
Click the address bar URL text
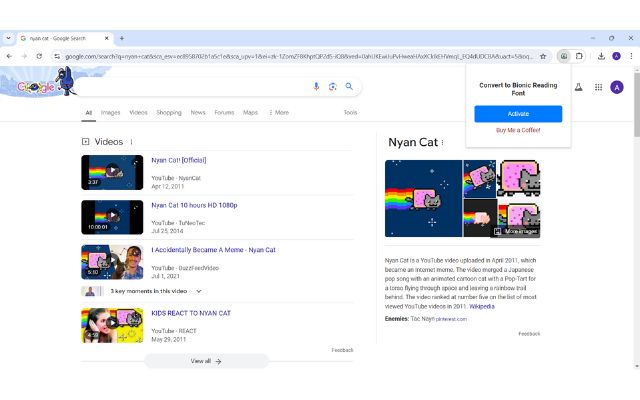click(x=299, y=56)
